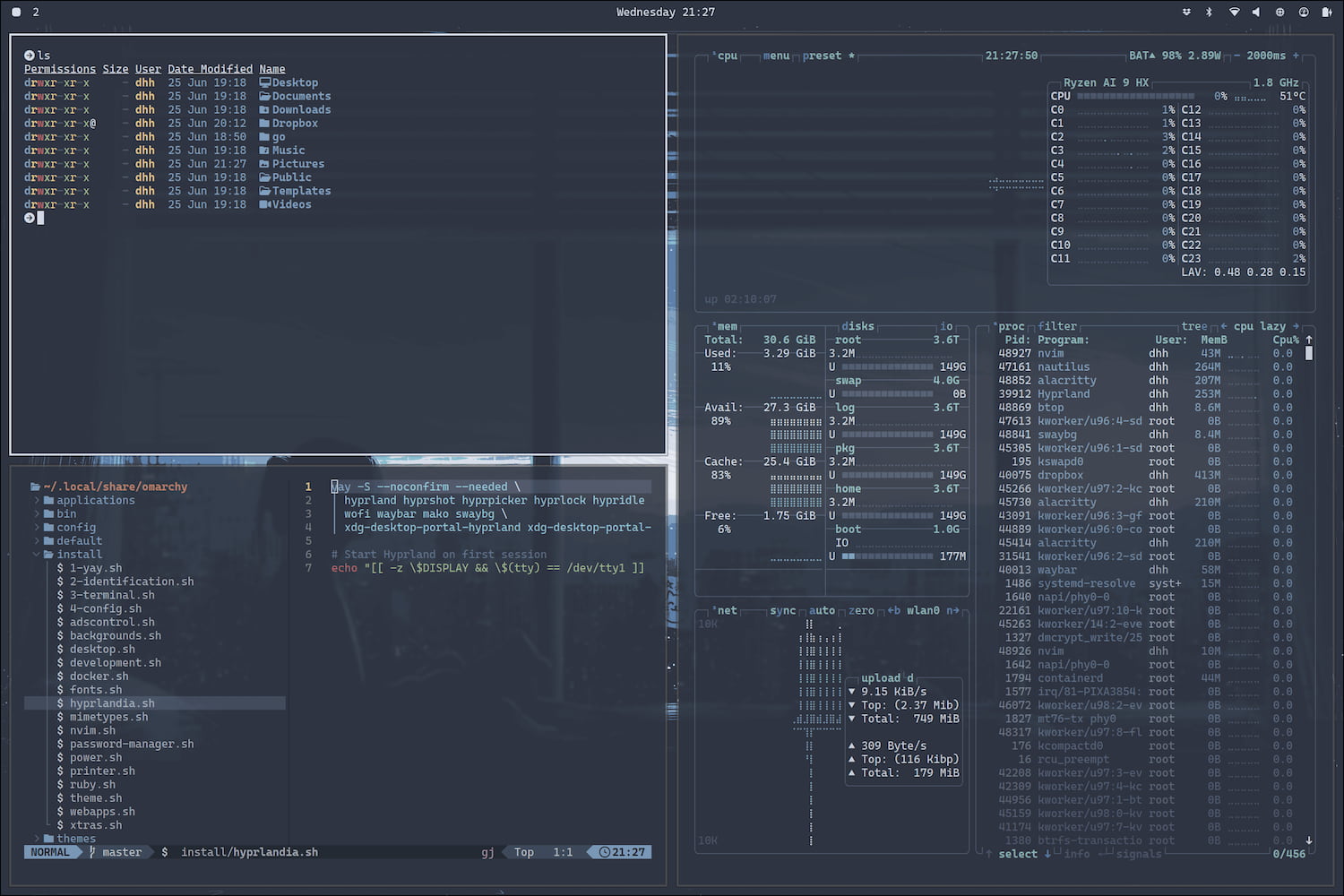Click the workspace indicator dot icon

point(16,12)
